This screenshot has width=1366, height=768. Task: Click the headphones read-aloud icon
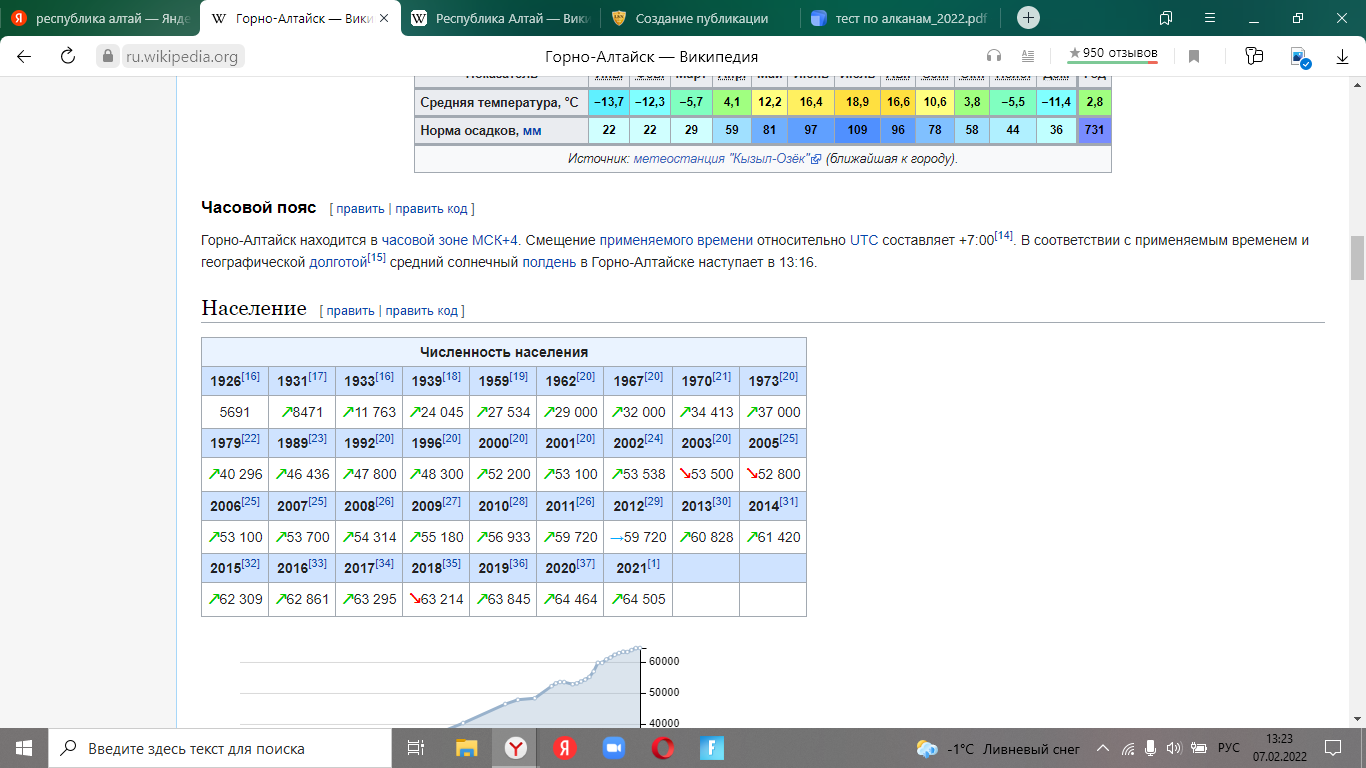[x=994, y=56]
